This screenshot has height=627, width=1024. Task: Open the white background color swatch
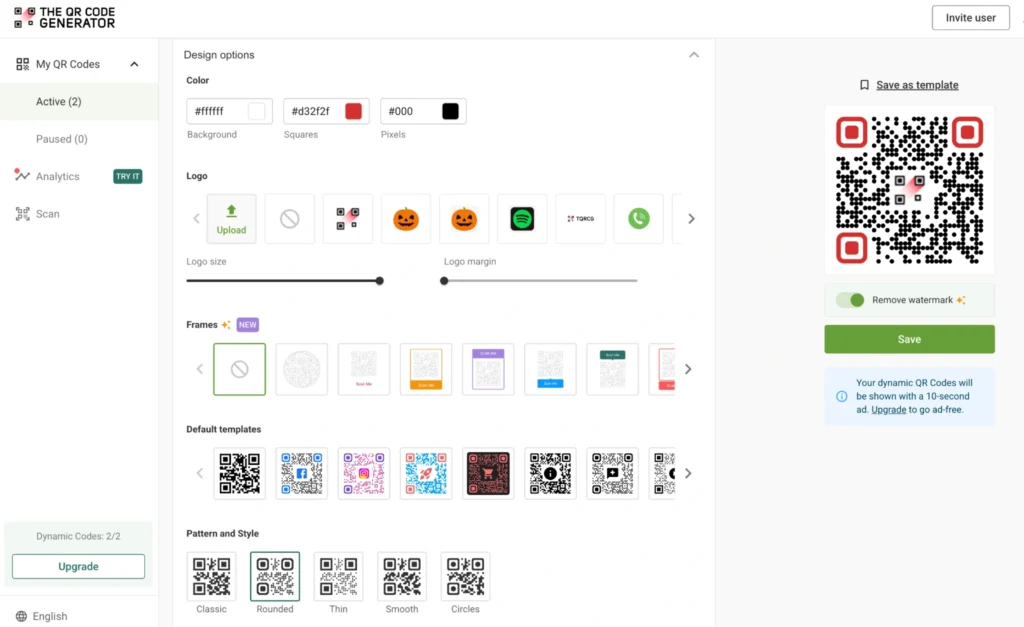tap(257, 111)
